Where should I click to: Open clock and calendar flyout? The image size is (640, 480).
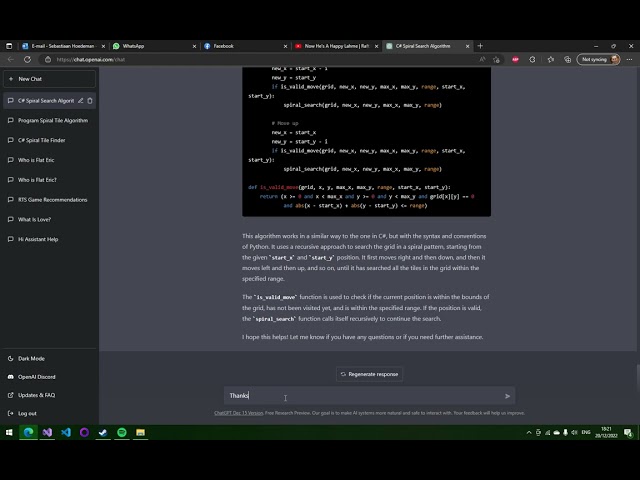pos(606,432)
